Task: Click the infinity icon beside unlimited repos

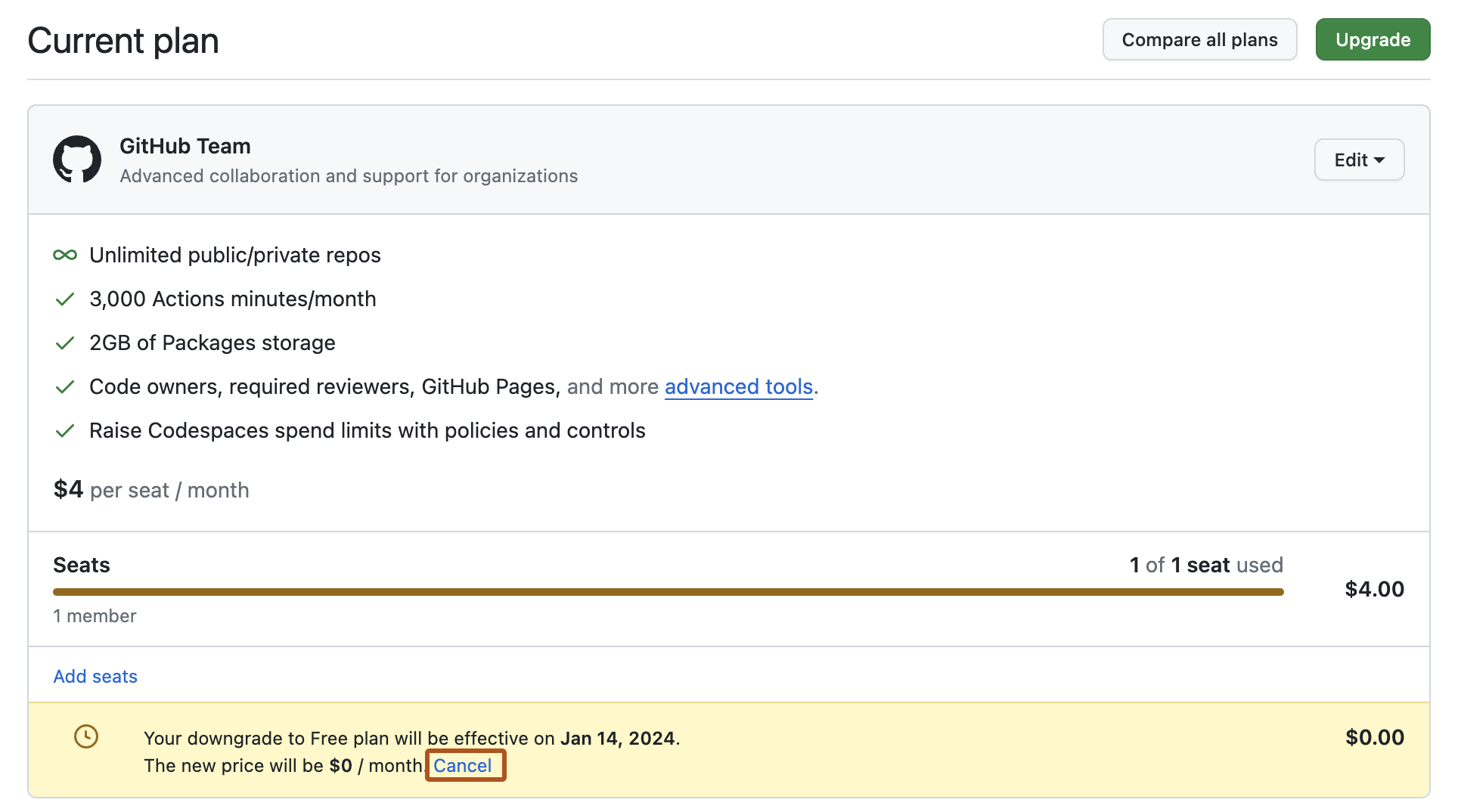Action: (x=65, y=255)
